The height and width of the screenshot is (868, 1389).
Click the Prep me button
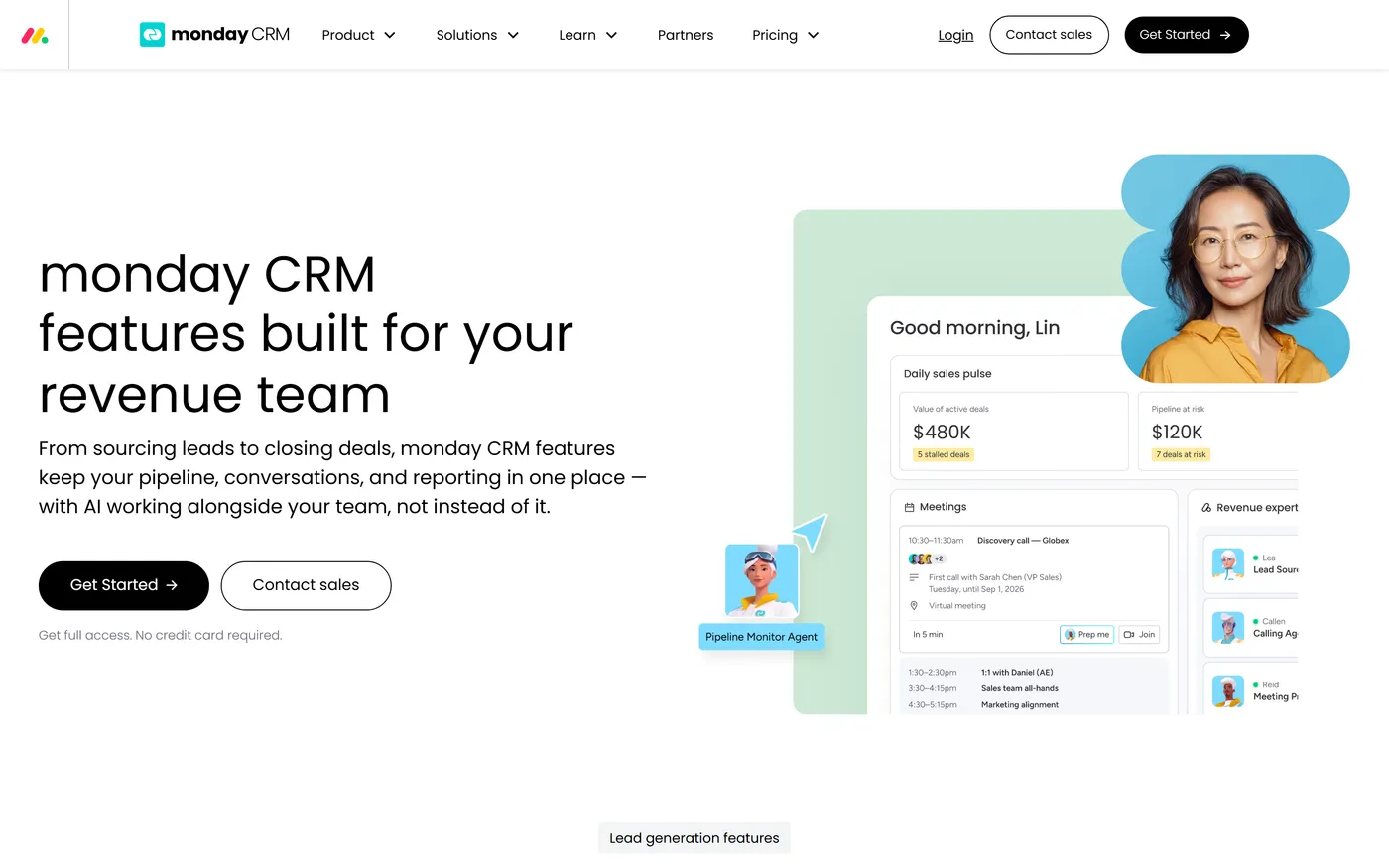click(x=1086, y=634)
